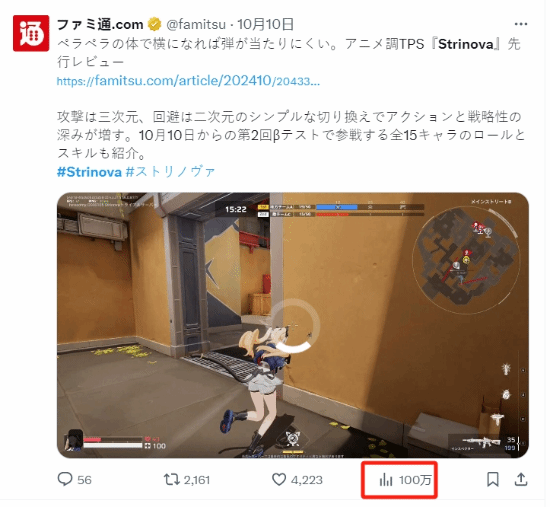Image resolution: width=550 pixels, height=507 pixels.
Task: Click the 100万 view count
Action: point(415,480)
